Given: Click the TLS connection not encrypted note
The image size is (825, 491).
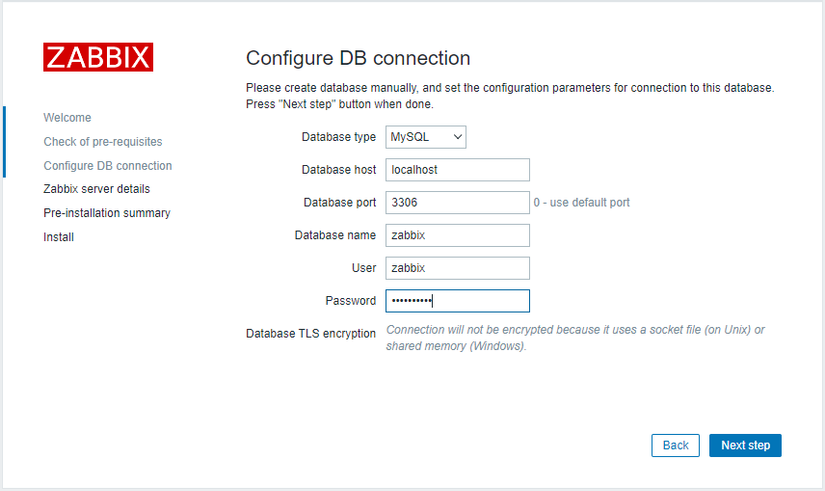Looking at the screenshot, I should click(575, 338).
